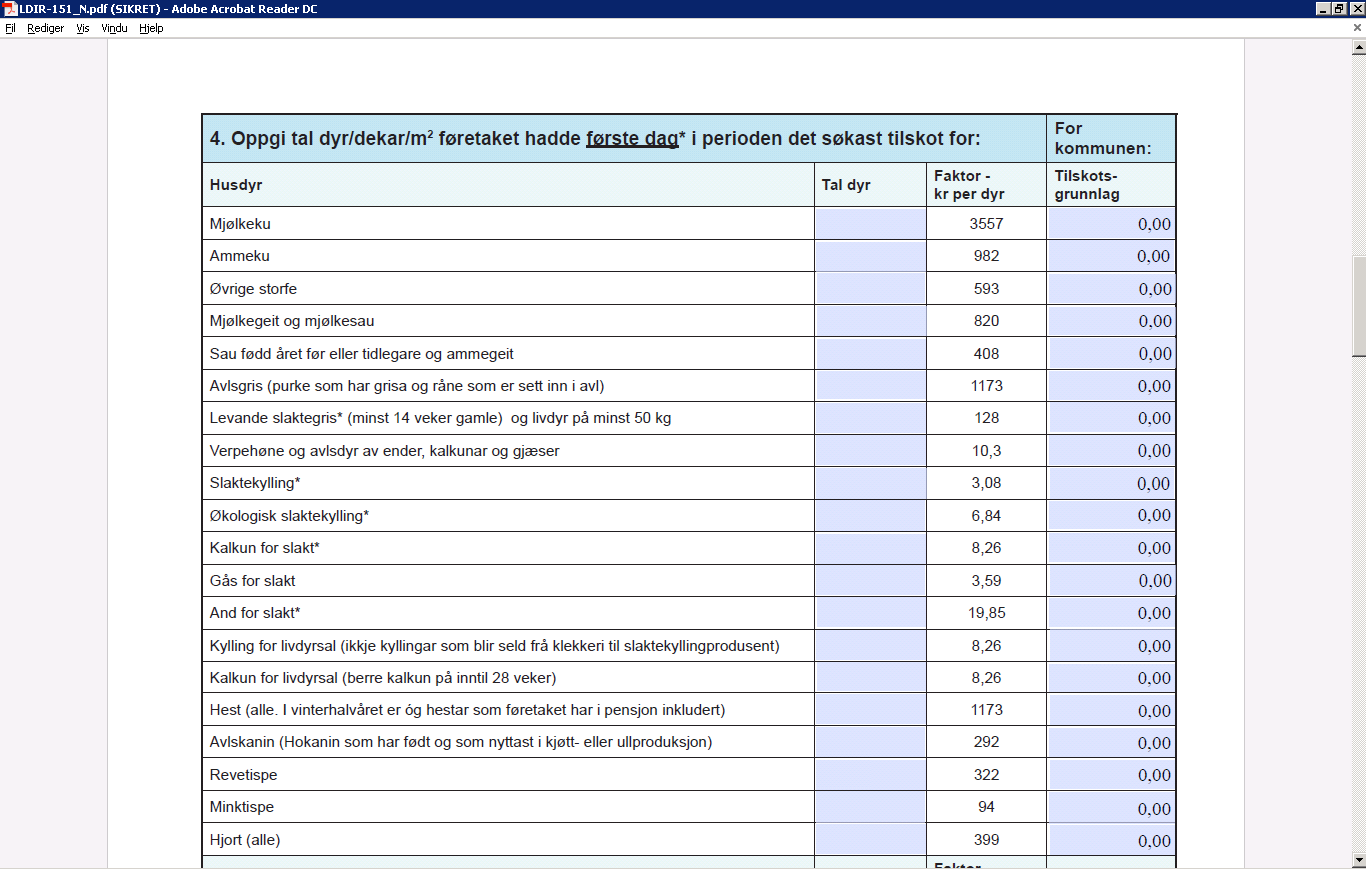Viewport: 1366px width, 870px height.
Task: Click the scrollbar down arrow
Action: [x=1358, y=860]
